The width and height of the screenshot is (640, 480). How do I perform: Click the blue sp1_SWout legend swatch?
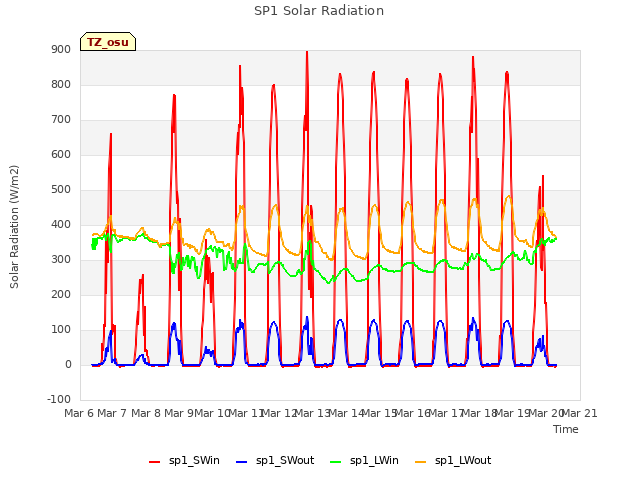(242, 462)
